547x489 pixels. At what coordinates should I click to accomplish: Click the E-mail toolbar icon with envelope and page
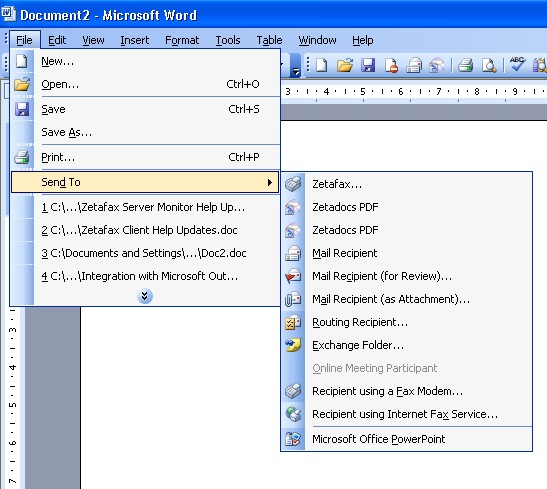(414, 65)
